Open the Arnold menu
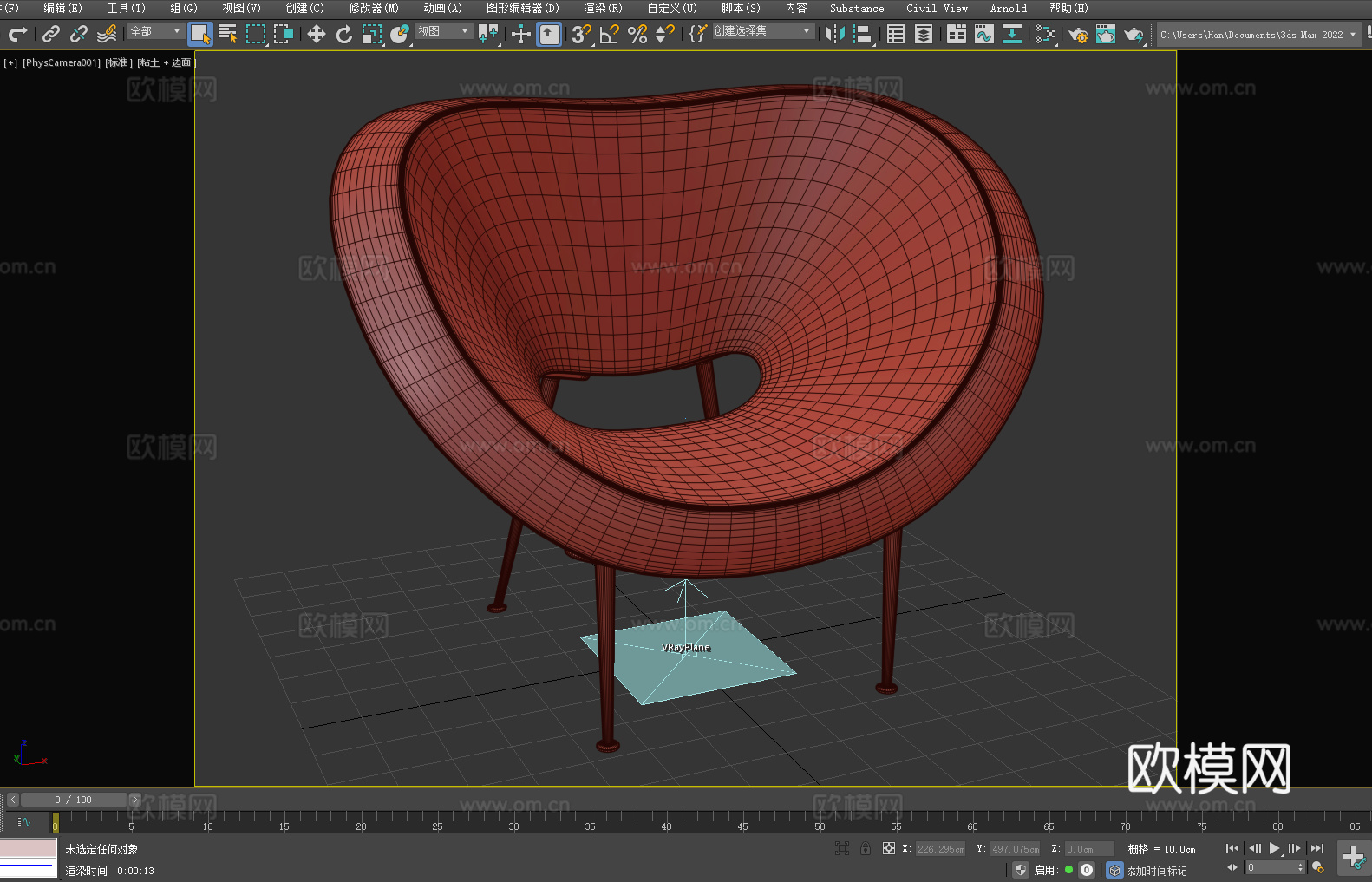This screenshot has height=882, width=1372. pyautogui.click(x=1008, y=8)
